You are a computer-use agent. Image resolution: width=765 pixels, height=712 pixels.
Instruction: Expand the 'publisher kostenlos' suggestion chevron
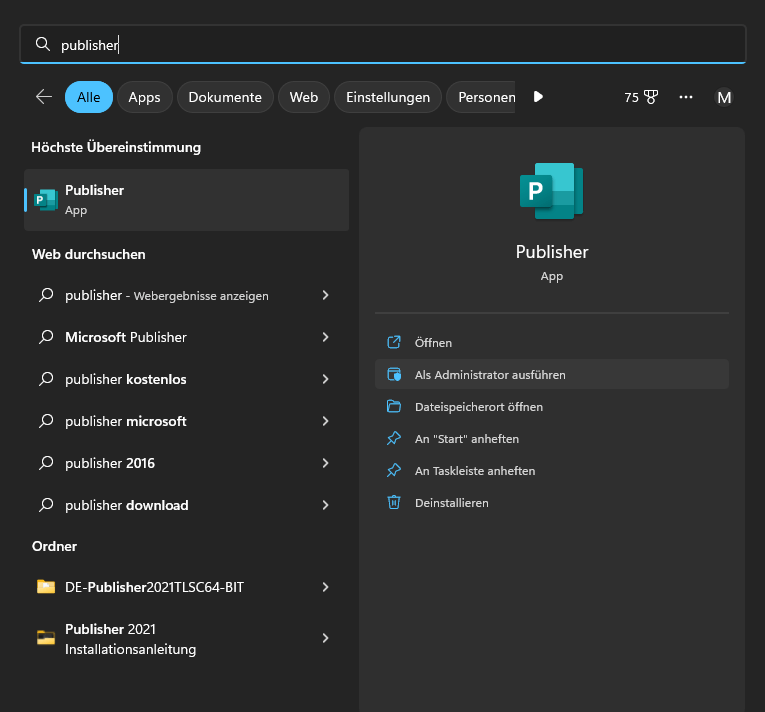tap(325, 379)
